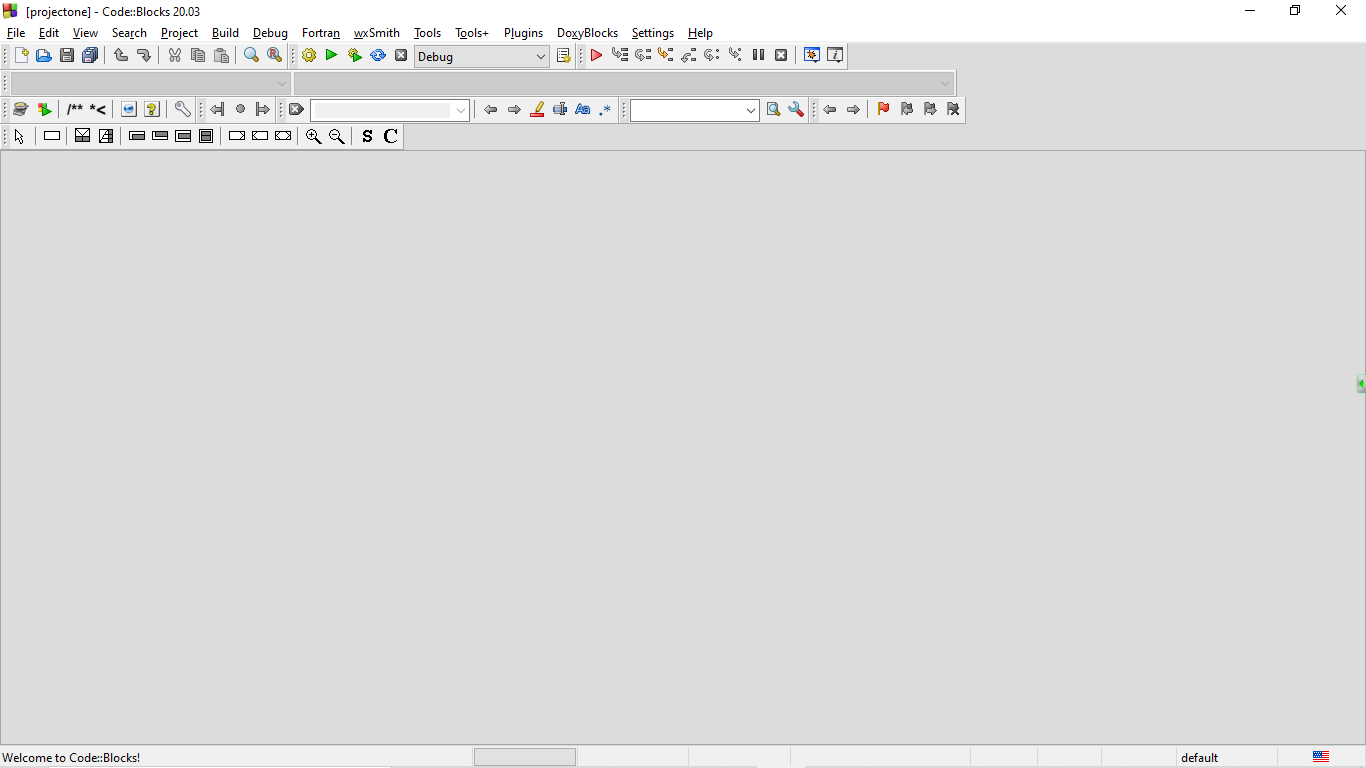1366x768 pixels.
Task: Expand the incremental search dropdown arrow
Action: coord(461,111)
